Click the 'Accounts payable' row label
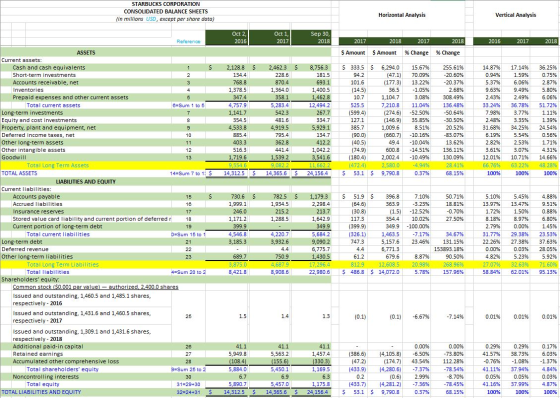The image size is (560, 398). pyautogui.click(x=36, y=196)
